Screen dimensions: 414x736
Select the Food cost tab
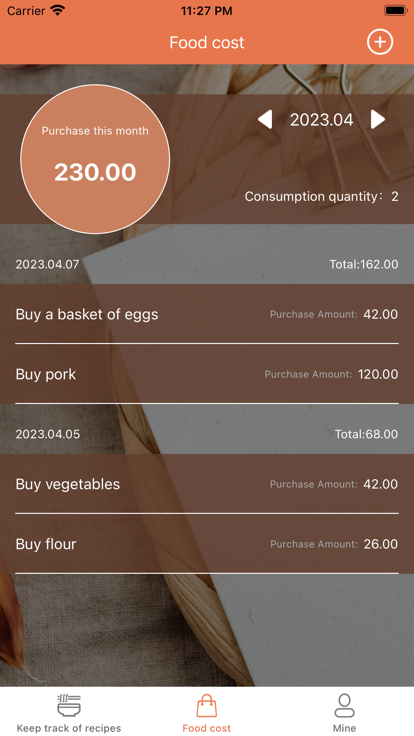pyautogui.click(x=207, y=713)
